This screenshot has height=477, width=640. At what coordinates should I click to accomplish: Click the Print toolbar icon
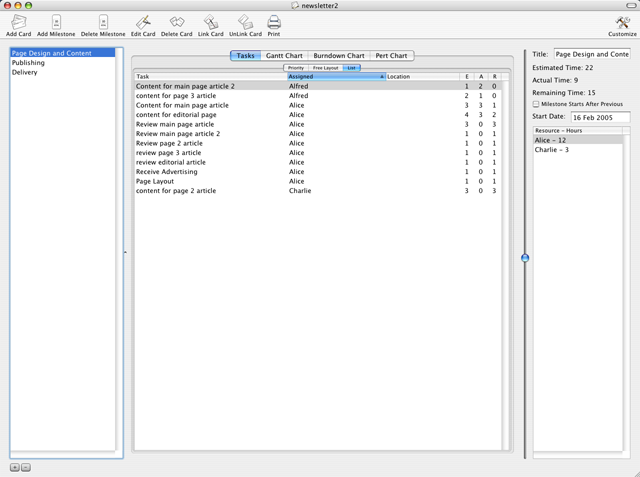273,22
